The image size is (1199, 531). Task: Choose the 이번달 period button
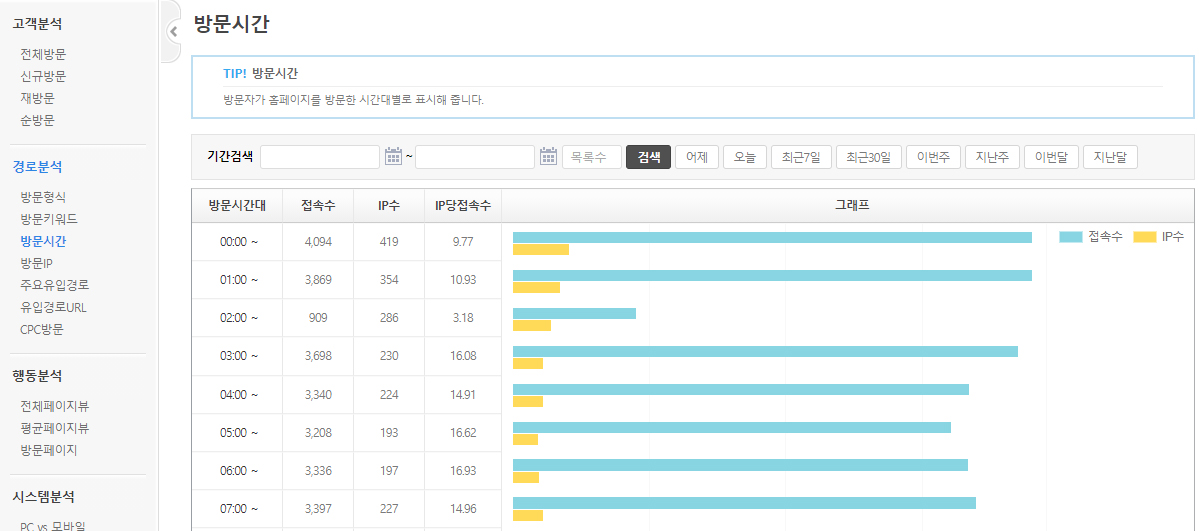[x=1051, y=157]
